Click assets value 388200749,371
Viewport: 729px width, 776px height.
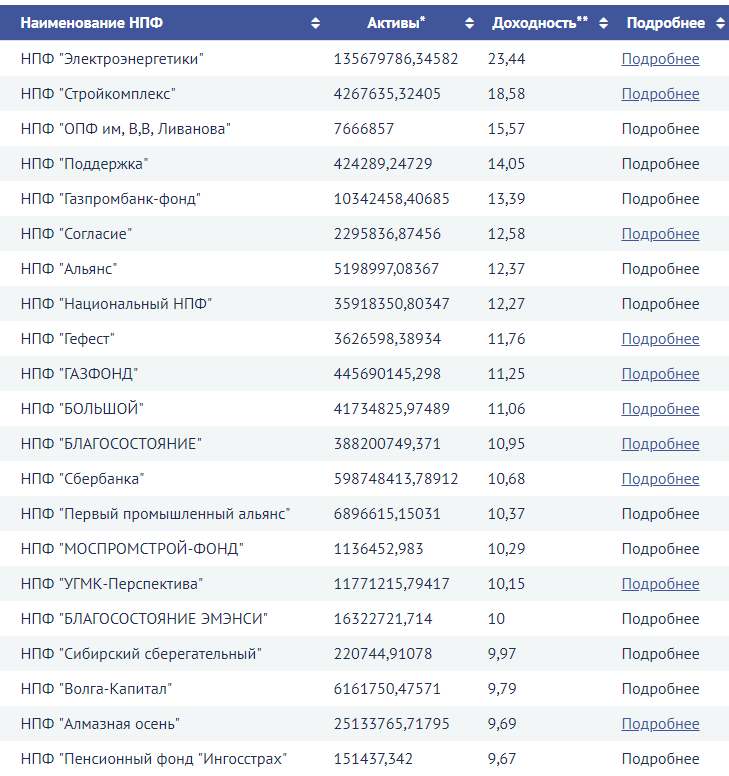387,444
